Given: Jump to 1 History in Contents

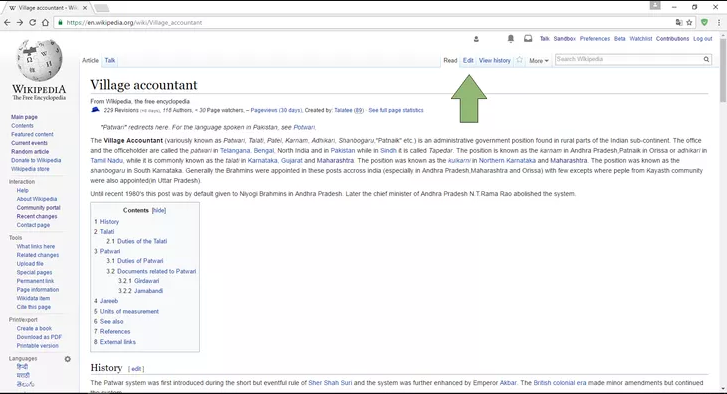Looking at the screenshot, I should (106, 222).
